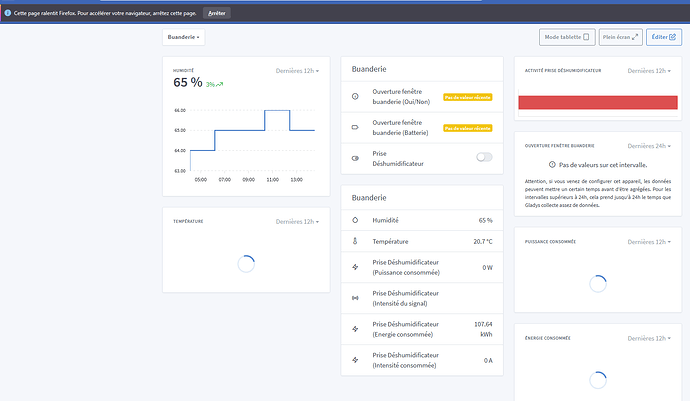Click the window opening sensor icon
Image resolution: width=690 pixels, height=401 pixels.
click(355, 96)
